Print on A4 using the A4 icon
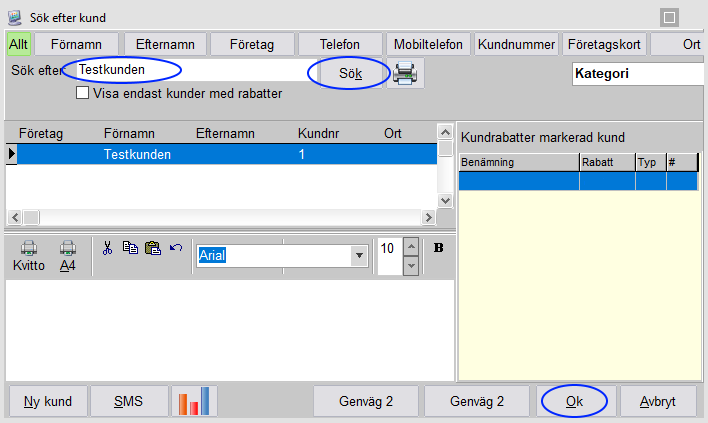Screen dimensions: 708x423 (68, 257)
